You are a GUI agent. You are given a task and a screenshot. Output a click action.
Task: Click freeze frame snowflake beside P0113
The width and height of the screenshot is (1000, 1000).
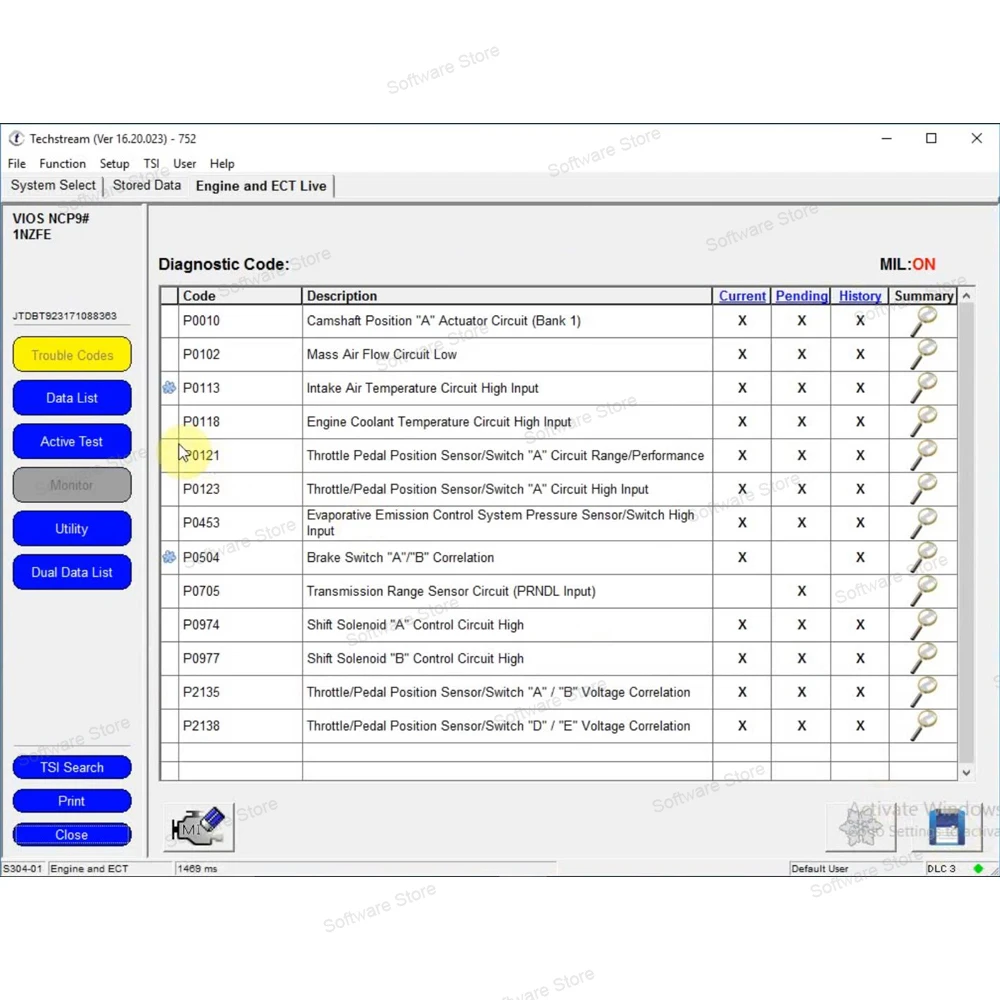pos(169,388)
